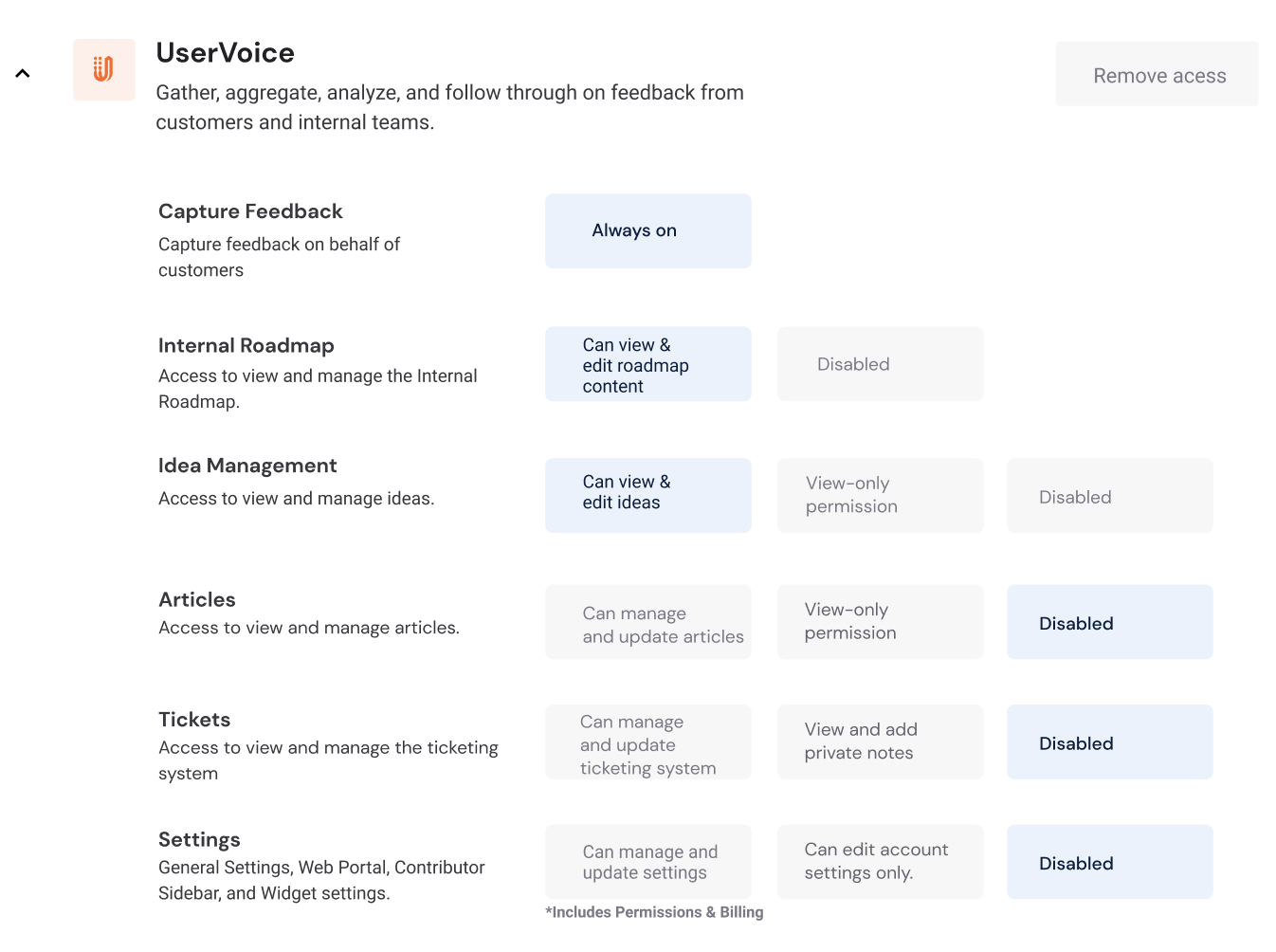Click the UserVoice heading

tap(226, 53)
